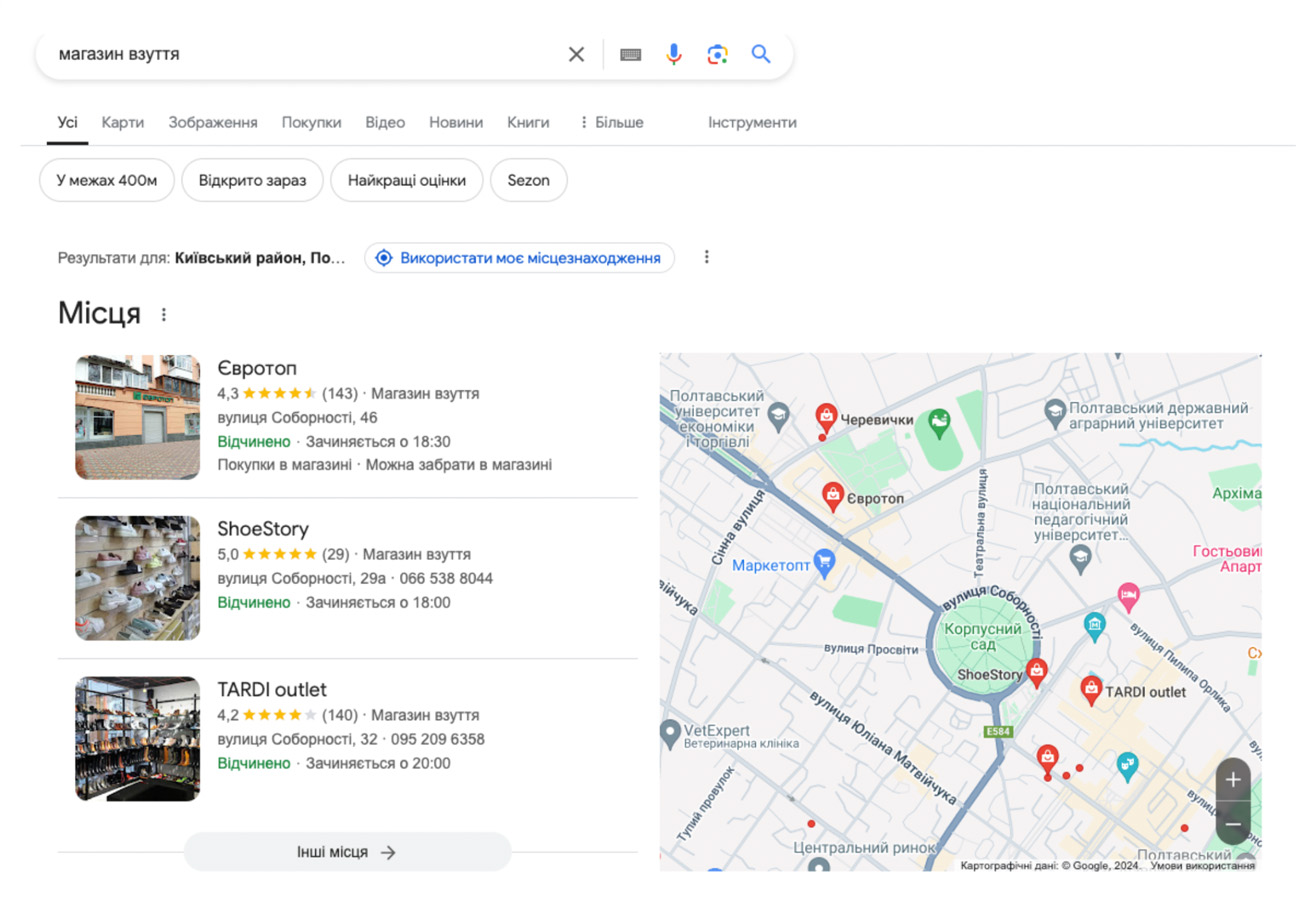Open the Умови використання map link
Screen dimensions: 1304x902
(1203, 866)
